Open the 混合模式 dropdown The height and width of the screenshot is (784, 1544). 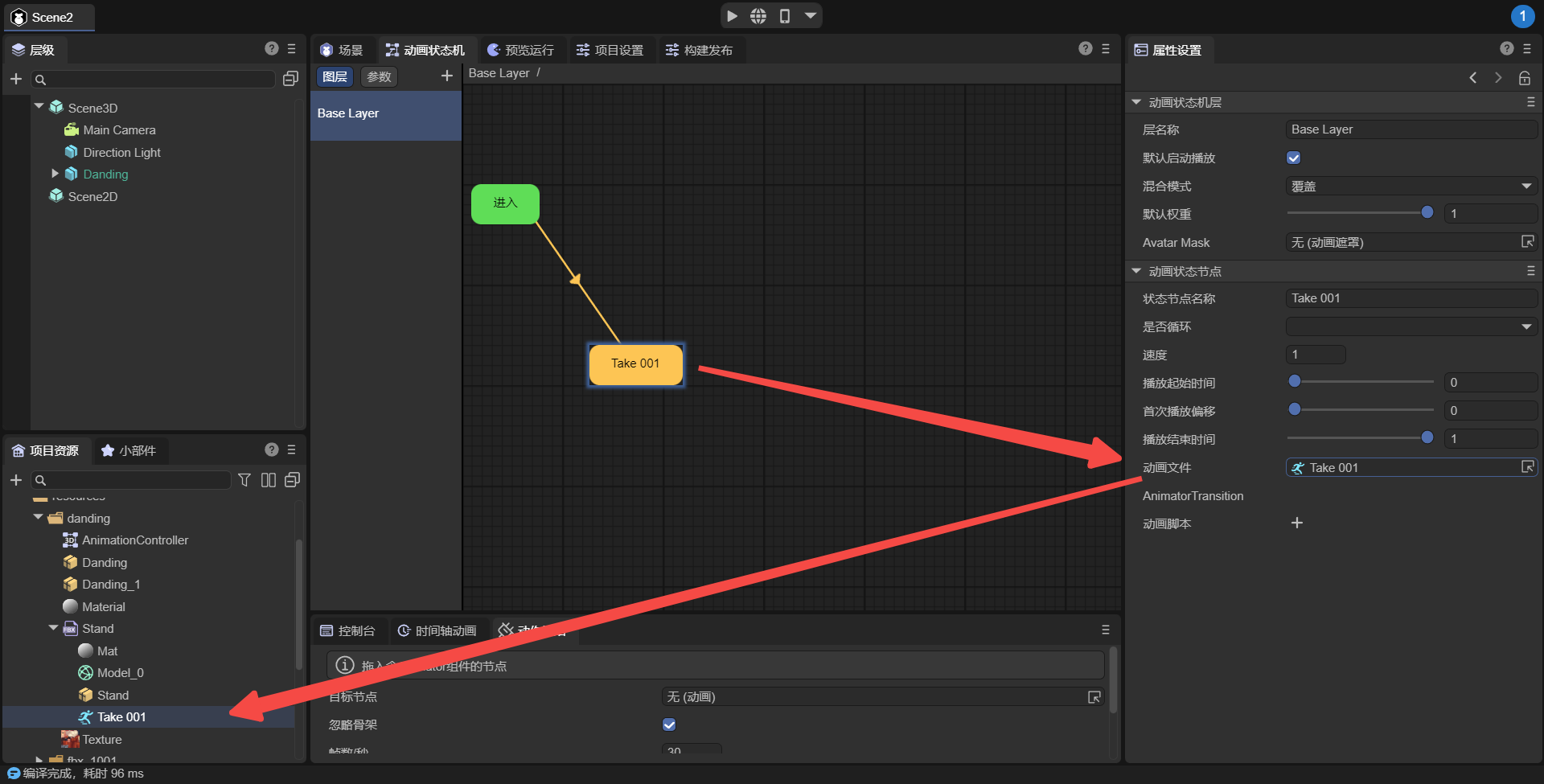click(1411, 187)
